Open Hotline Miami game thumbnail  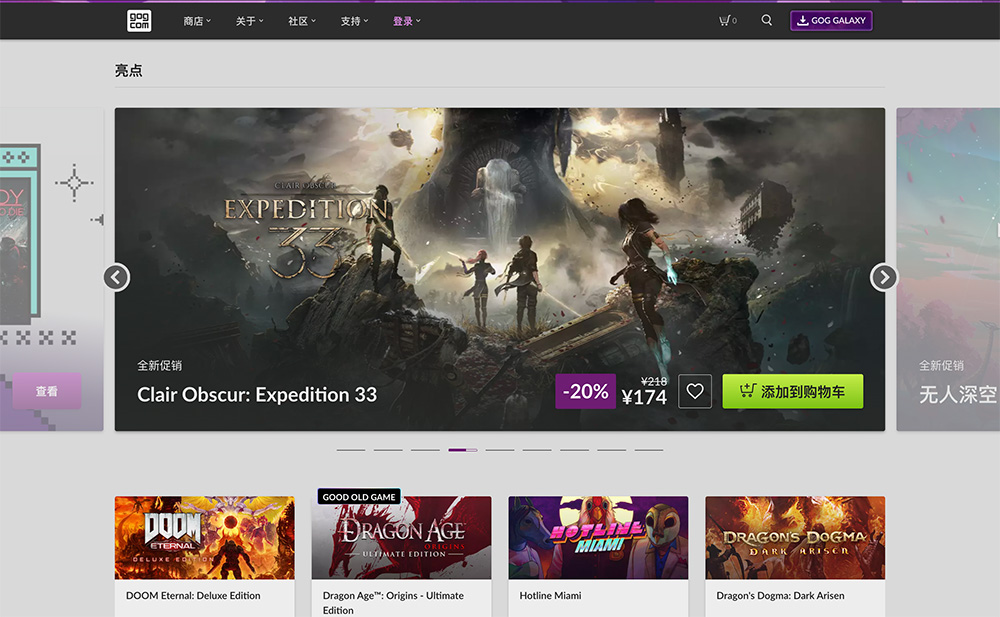coord(598,538)
